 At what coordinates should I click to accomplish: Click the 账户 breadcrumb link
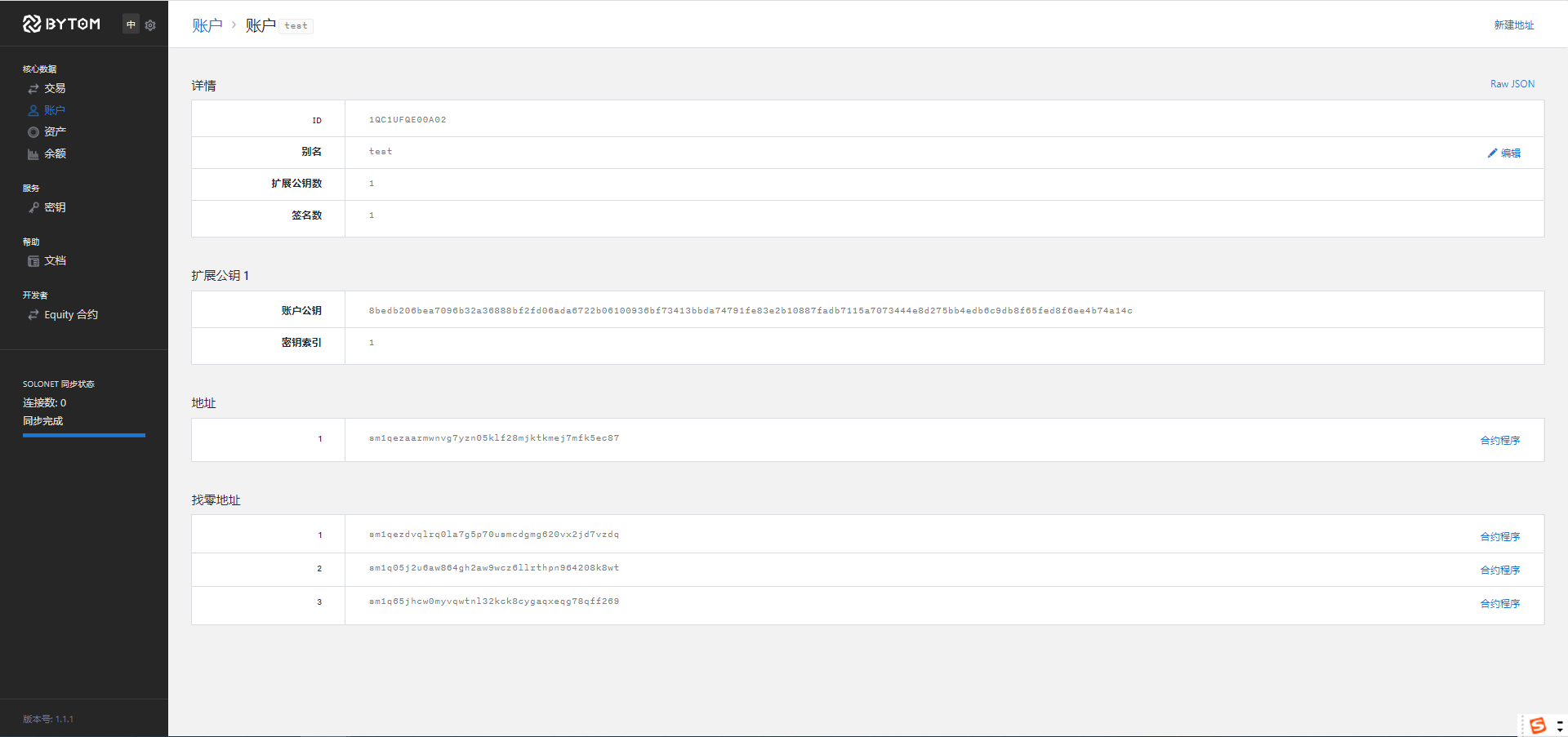[207, 25]
